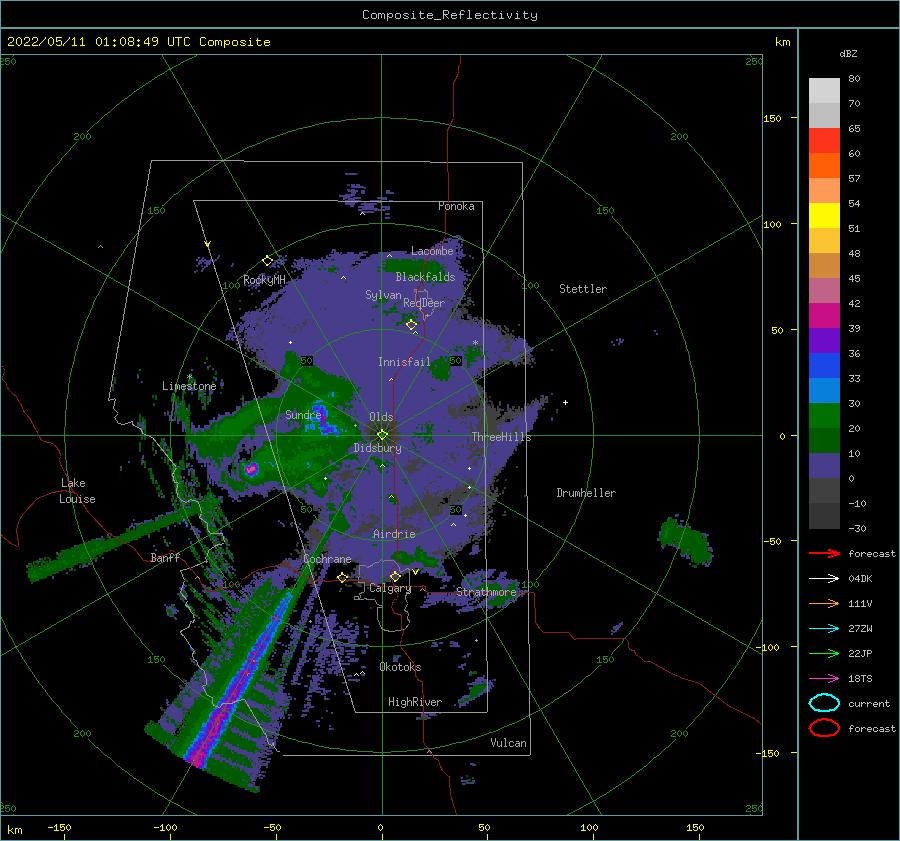Click the light gray 80–70 dBZ band

click(824, 91)
